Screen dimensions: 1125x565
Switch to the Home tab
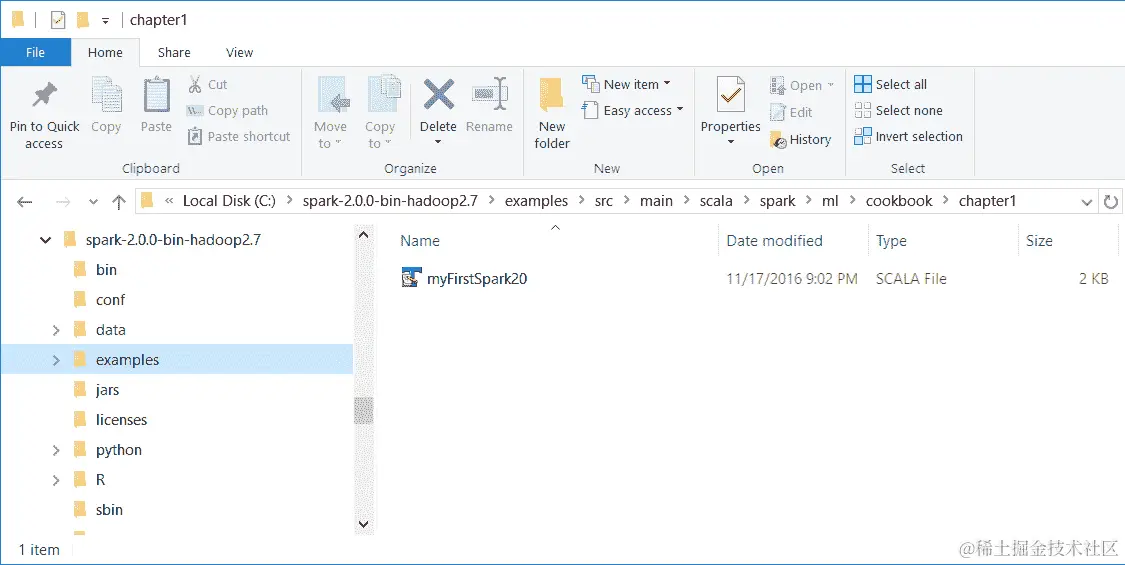(x=105, y=52)
